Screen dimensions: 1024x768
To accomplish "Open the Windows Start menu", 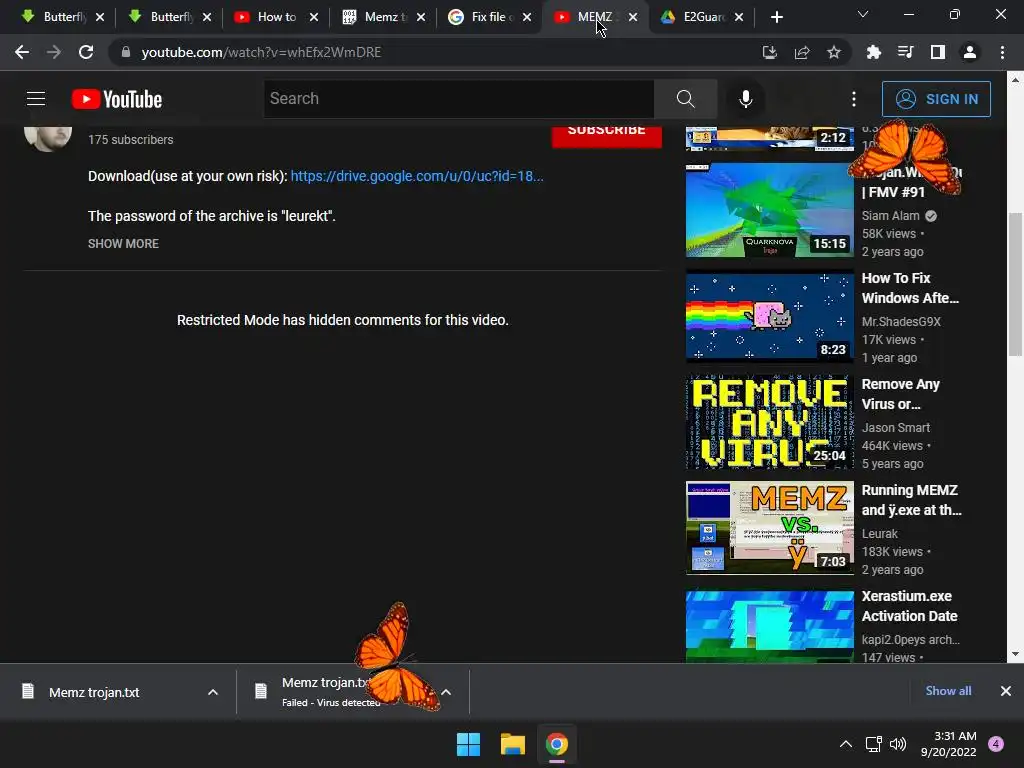I will 468,744.
